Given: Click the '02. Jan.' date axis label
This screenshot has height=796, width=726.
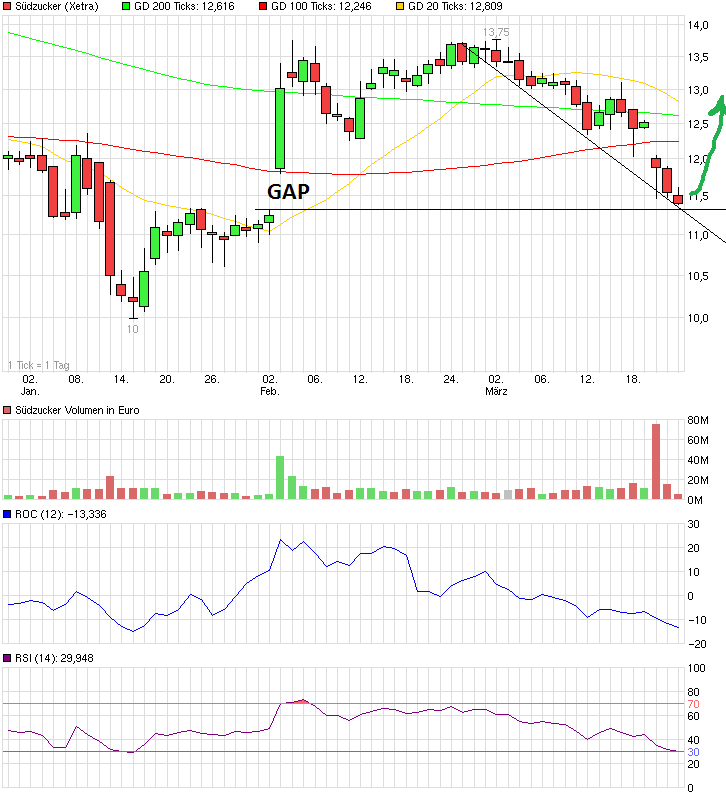Looking at the screenshot, I should [30, 385].
